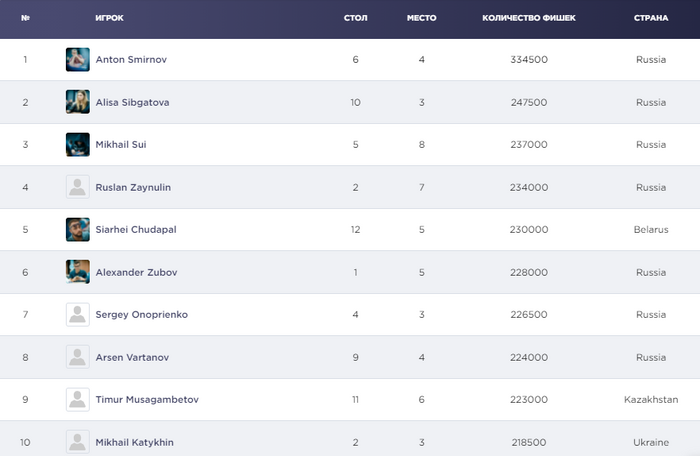
Task: Click Mikhail Sui's avatar image
Action: click(78, 145)
